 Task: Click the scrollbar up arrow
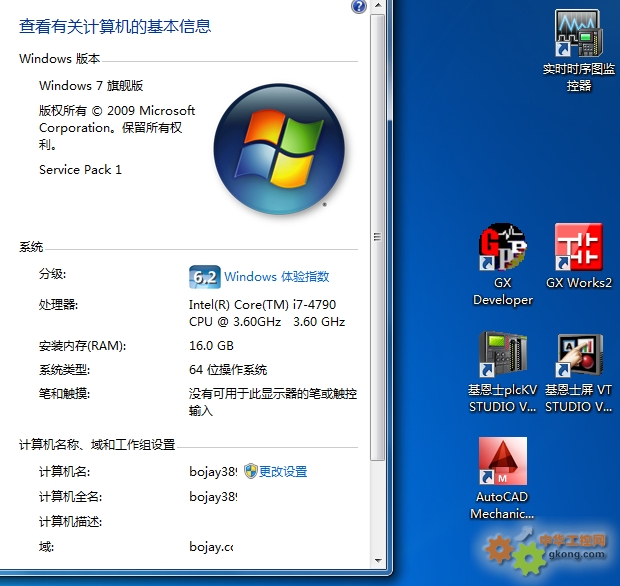[378, 6]
